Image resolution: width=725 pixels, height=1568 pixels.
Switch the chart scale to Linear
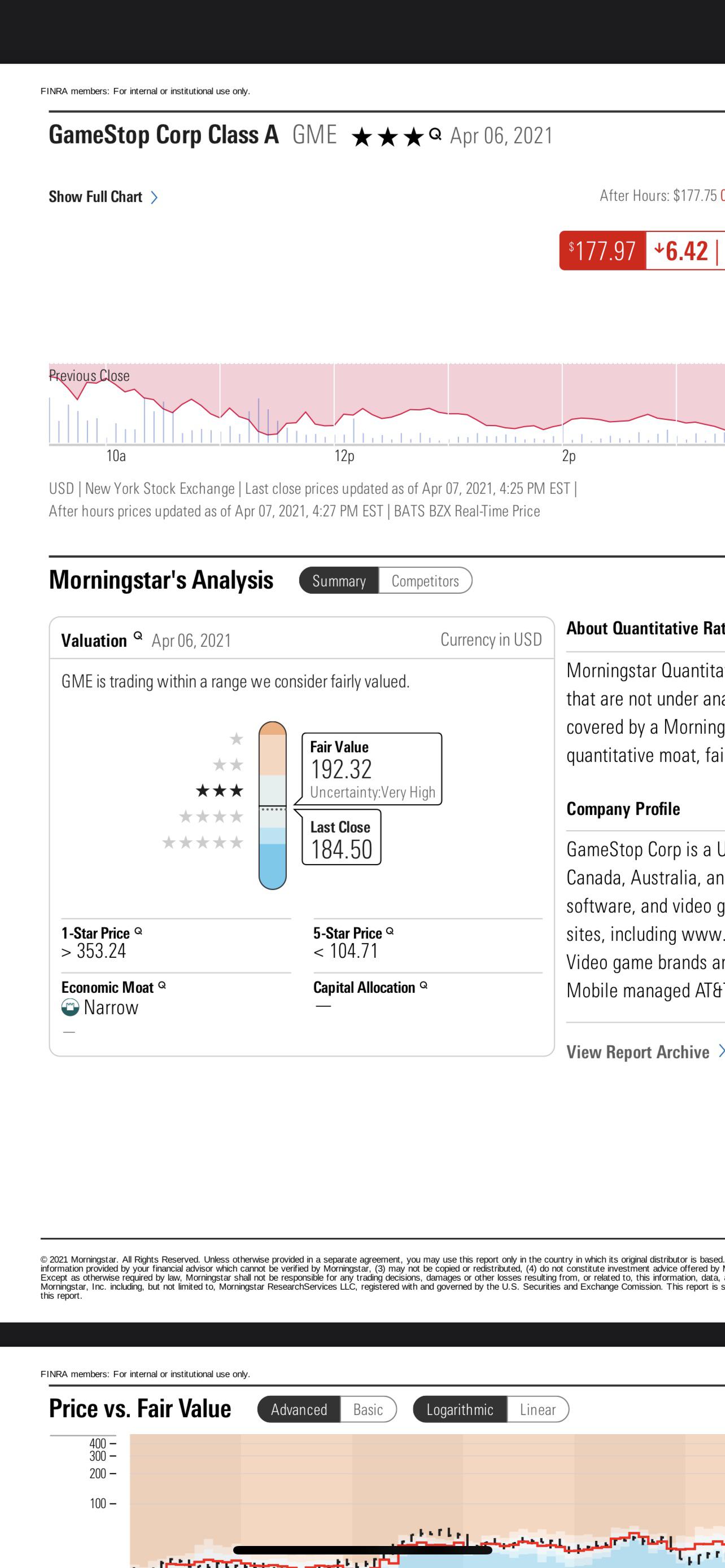pyautogui.click(x=537, y=1409)
